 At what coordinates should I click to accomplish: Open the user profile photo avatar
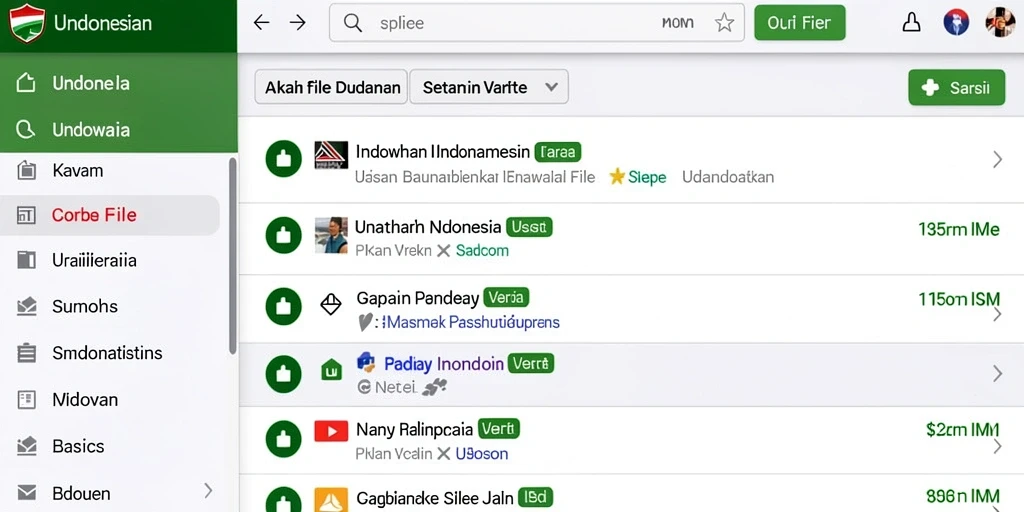pyautogui.click(x=1000, y=22)
